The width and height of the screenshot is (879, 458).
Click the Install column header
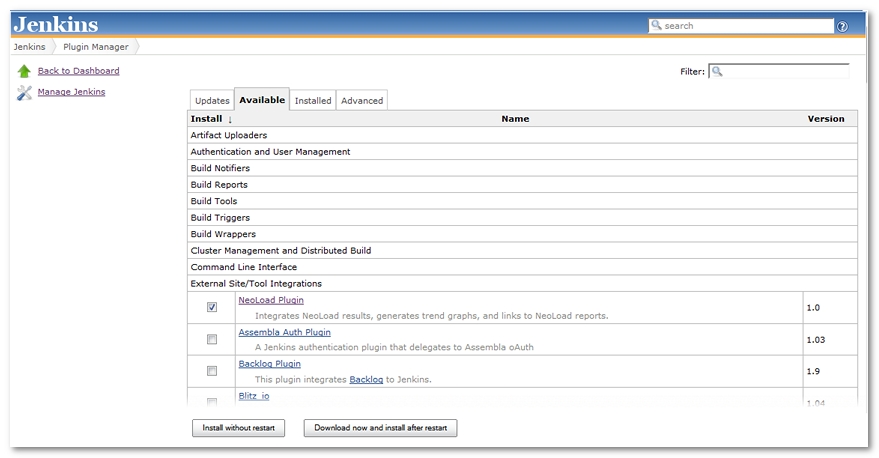[x=206, y=119]
